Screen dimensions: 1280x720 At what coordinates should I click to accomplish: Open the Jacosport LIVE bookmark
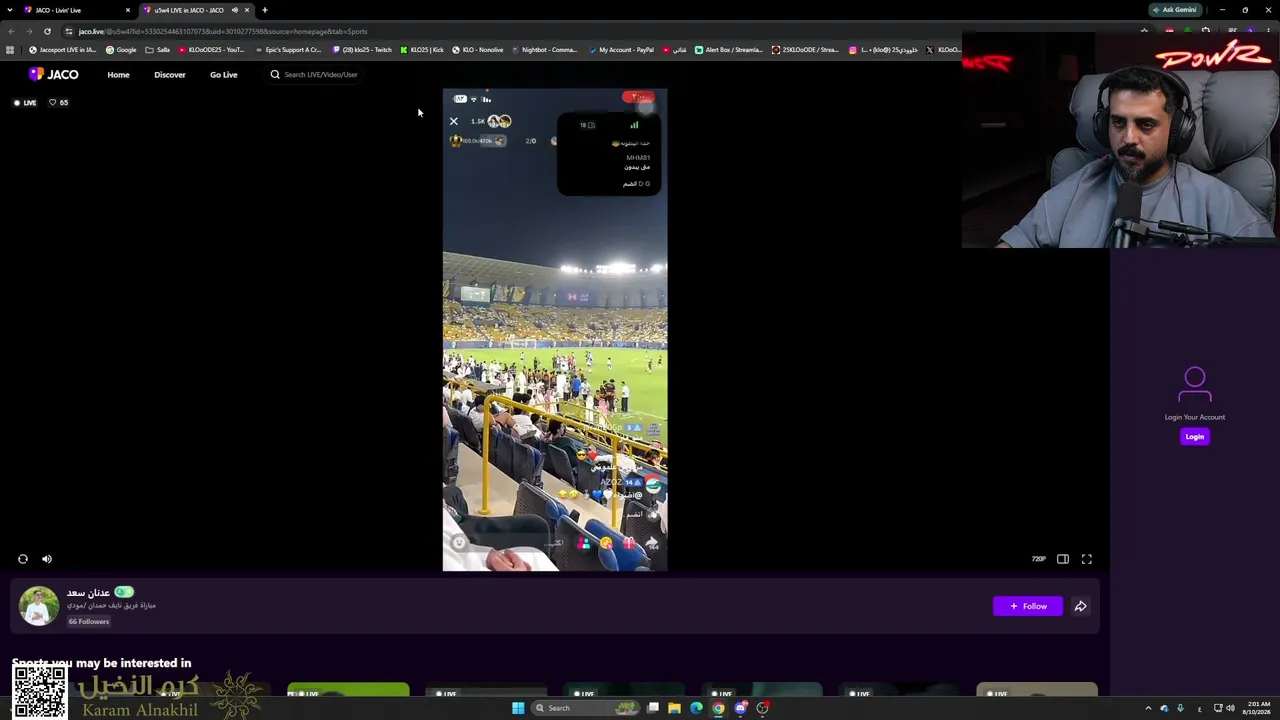[x=62, y=50]
